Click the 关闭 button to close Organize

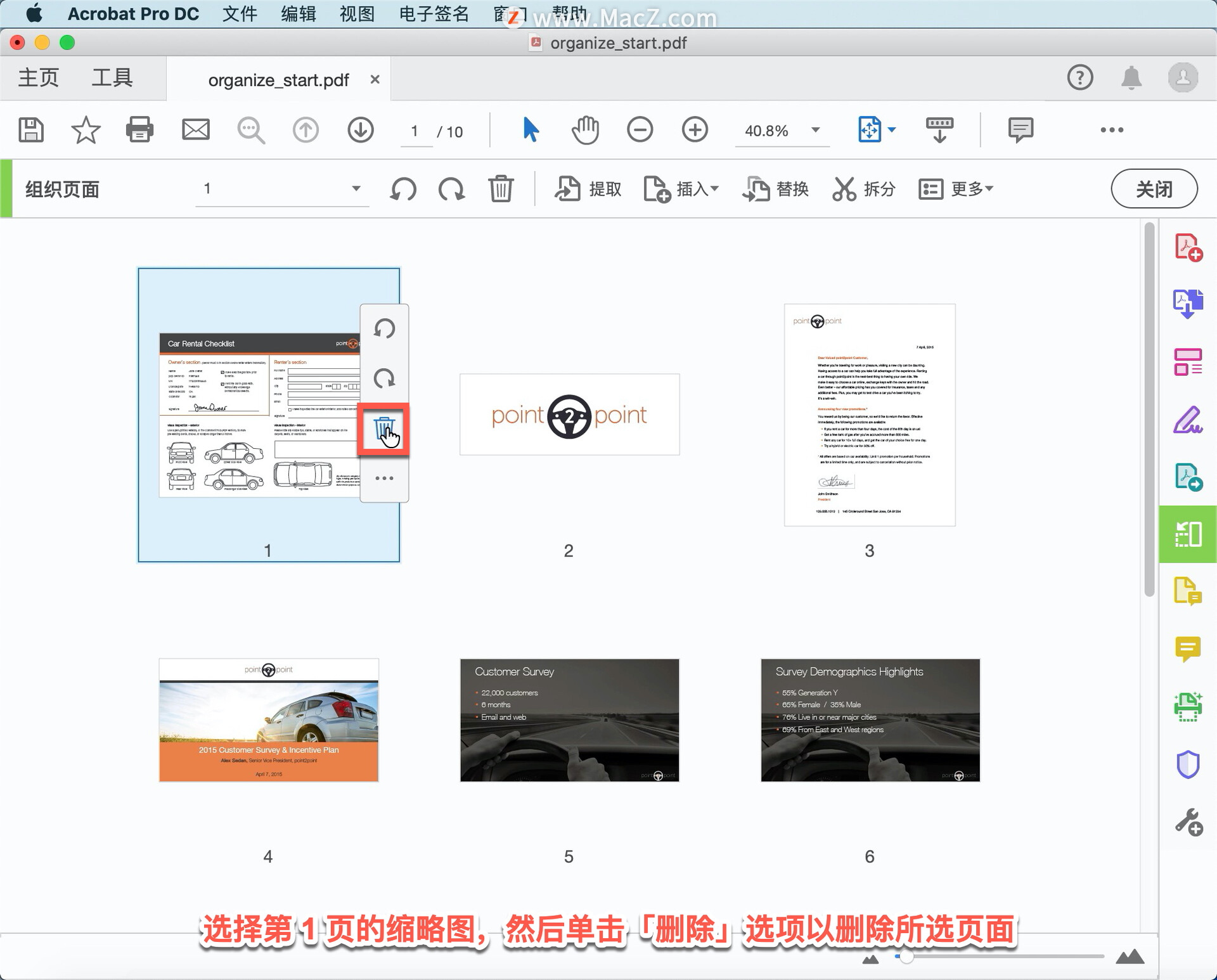click(x=1154, y=188)
